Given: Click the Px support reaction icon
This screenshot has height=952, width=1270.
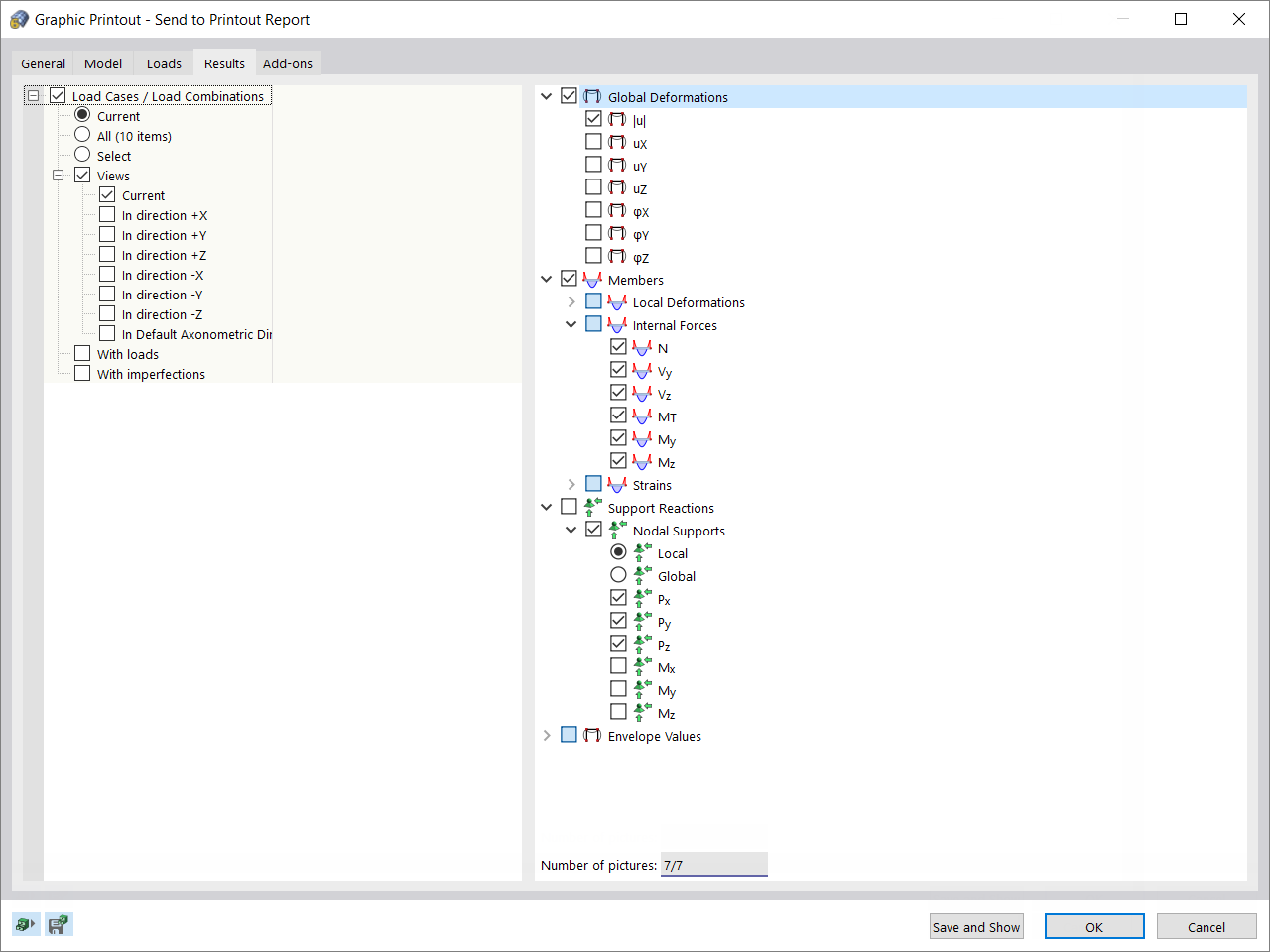Looking at the screenshot, I should 642,598.
